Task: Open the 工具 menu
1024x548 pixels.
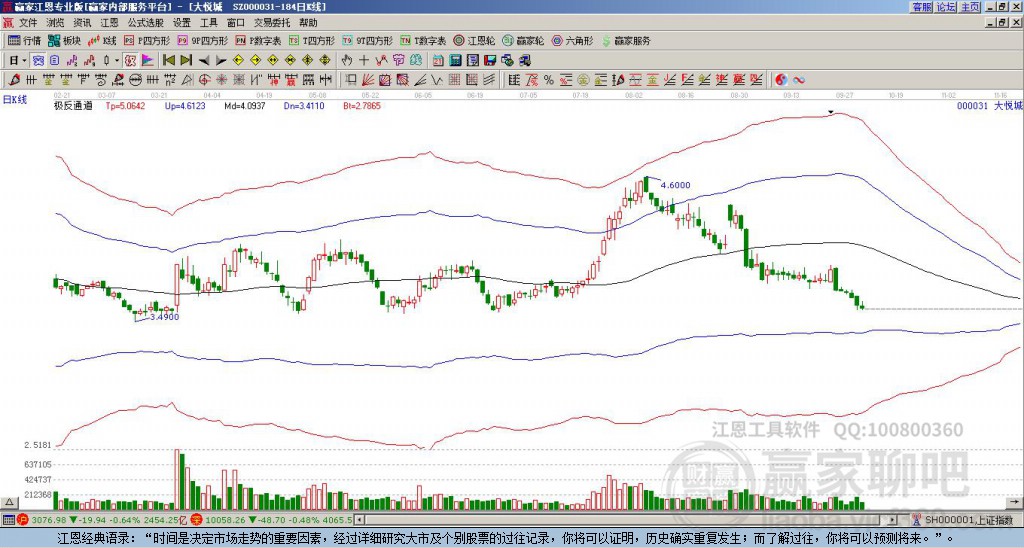Action: click(209, 23)
